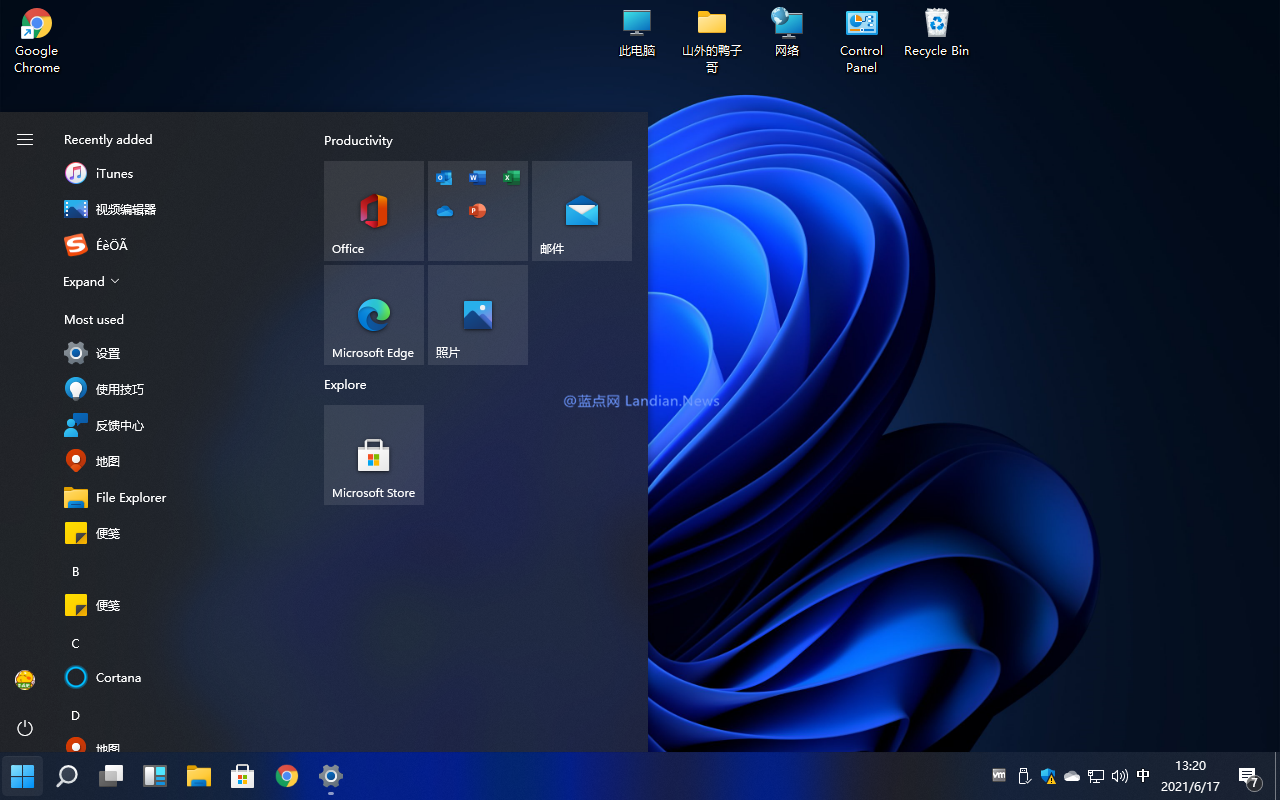Open the Microsoft Store tile
This screenshot has height=800, width=1280.
pos(374,455)
